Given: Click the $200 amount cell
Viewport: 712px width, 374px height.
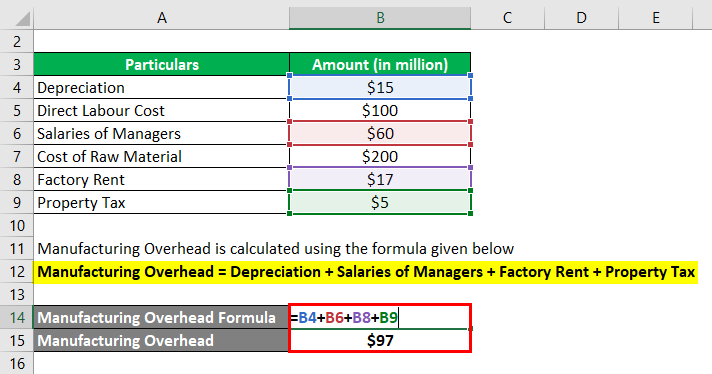Looking at the screenshot, I should point(380,157).
